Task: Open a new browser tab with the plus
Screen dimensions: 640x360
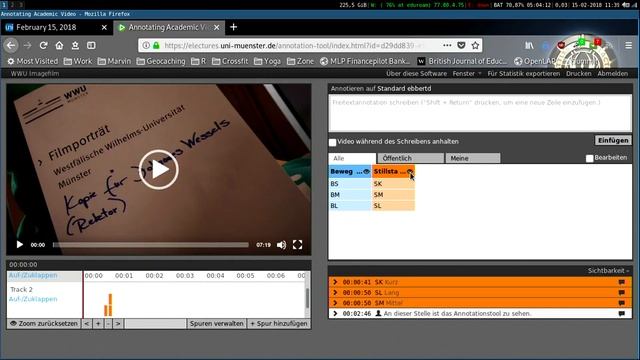Action: point(233,27)
